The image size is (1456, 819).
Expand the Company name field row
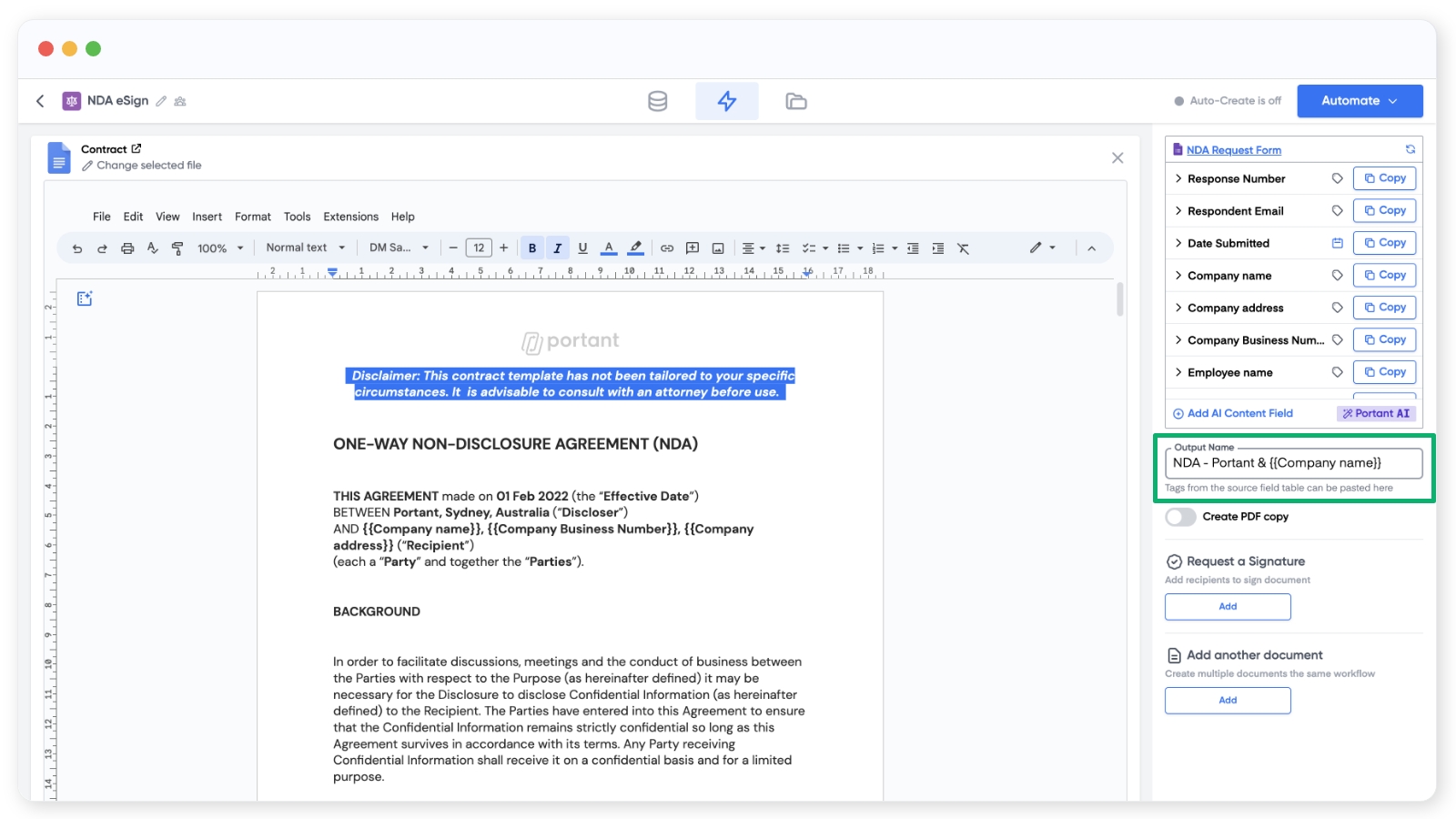1178,276
